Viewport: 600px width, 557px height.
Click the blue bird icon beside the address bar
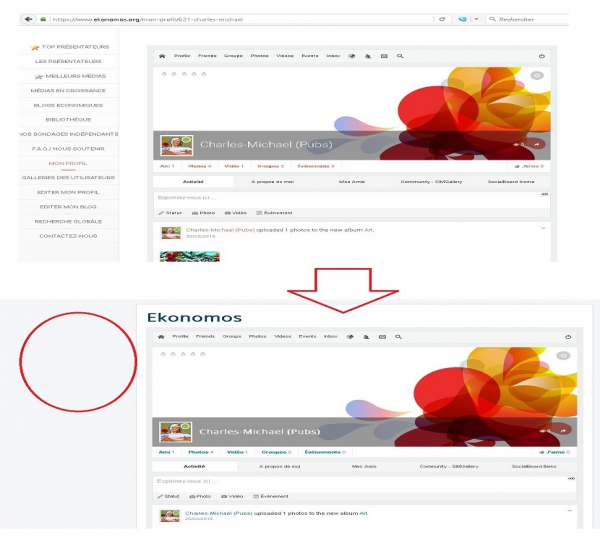pyautogui.click(x=462, y=19)
